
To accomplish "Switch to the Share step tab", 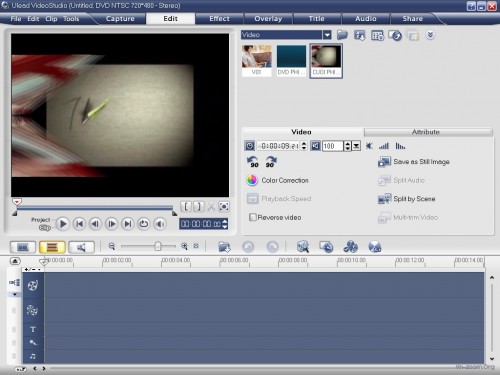I will (412, 19).
